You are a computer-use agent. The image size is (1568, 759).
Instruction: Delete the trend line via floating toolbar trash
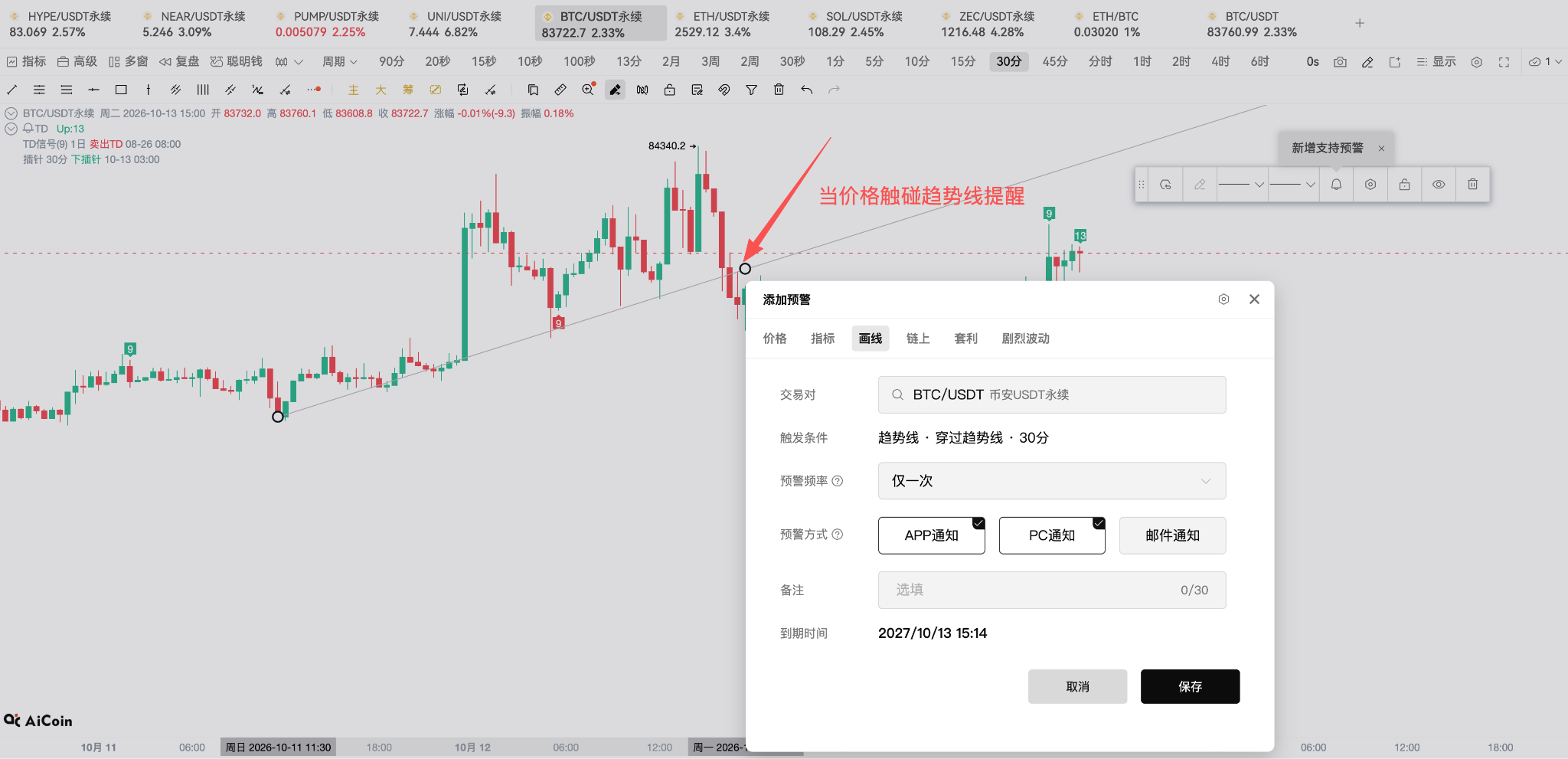coord(1472,185)
